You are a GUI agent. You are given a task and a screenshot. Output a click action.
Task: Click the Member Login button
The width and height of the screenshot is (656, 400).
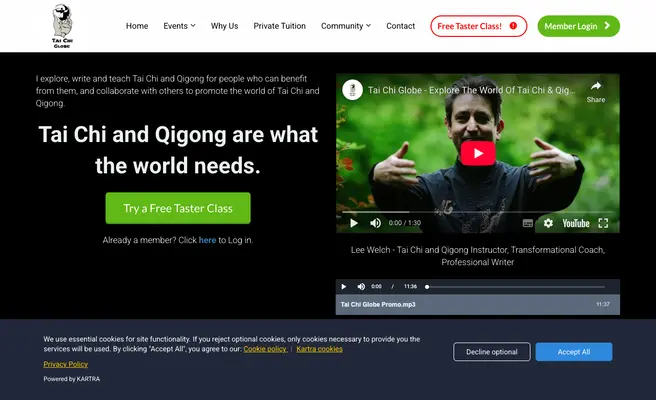tap(578, 26)
